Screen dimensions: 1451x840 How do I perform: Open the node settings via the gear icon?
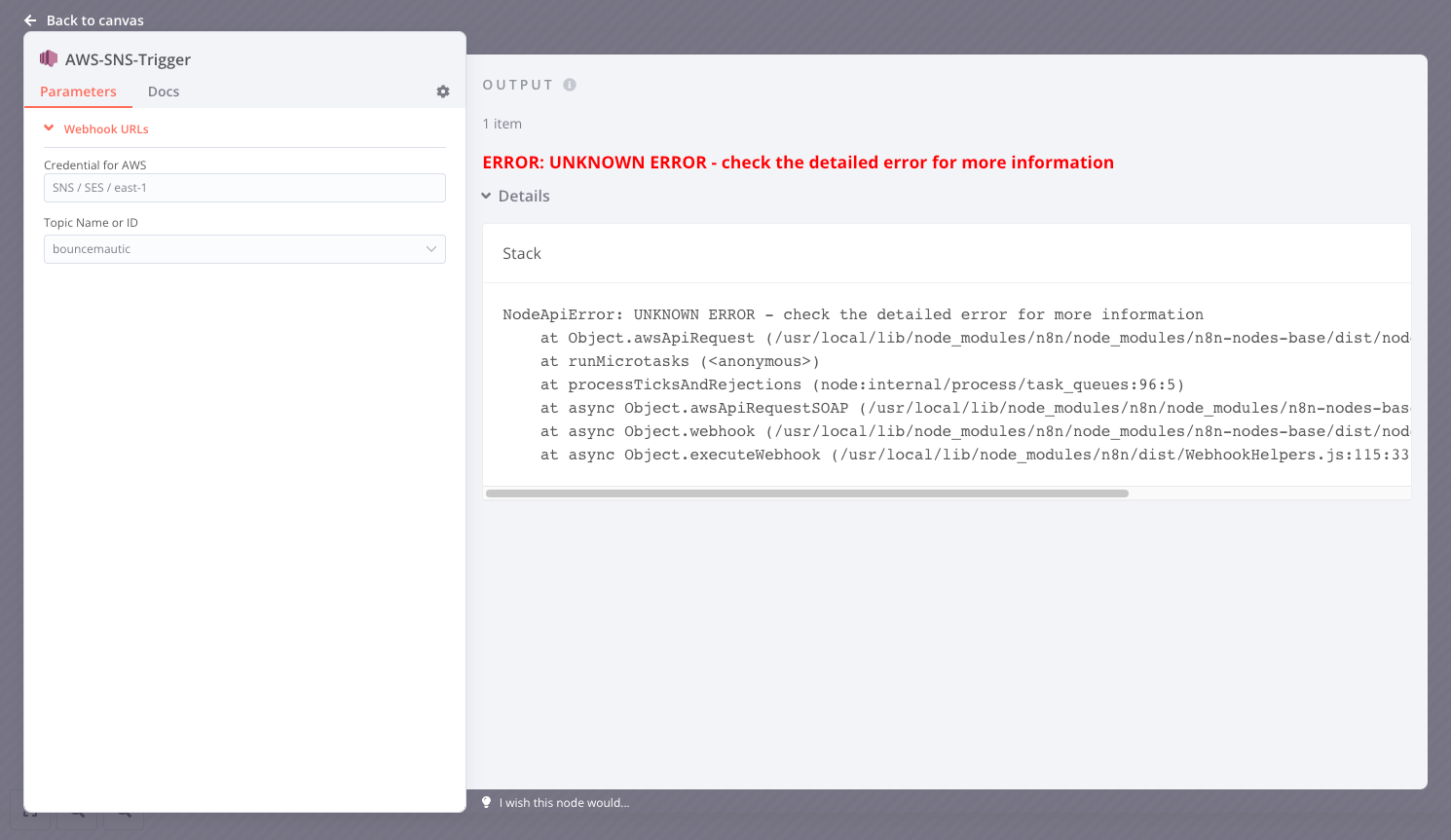[442, 91]
